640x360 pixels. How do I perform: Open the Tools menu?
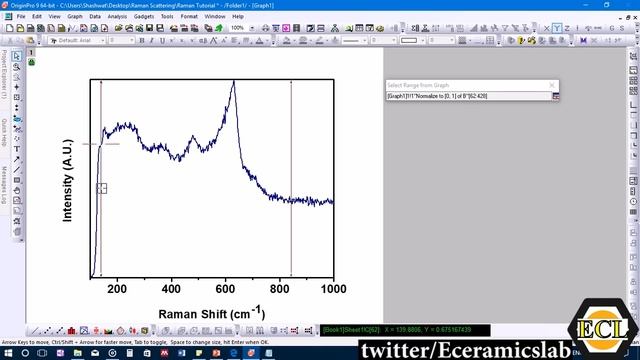(167, 17)
